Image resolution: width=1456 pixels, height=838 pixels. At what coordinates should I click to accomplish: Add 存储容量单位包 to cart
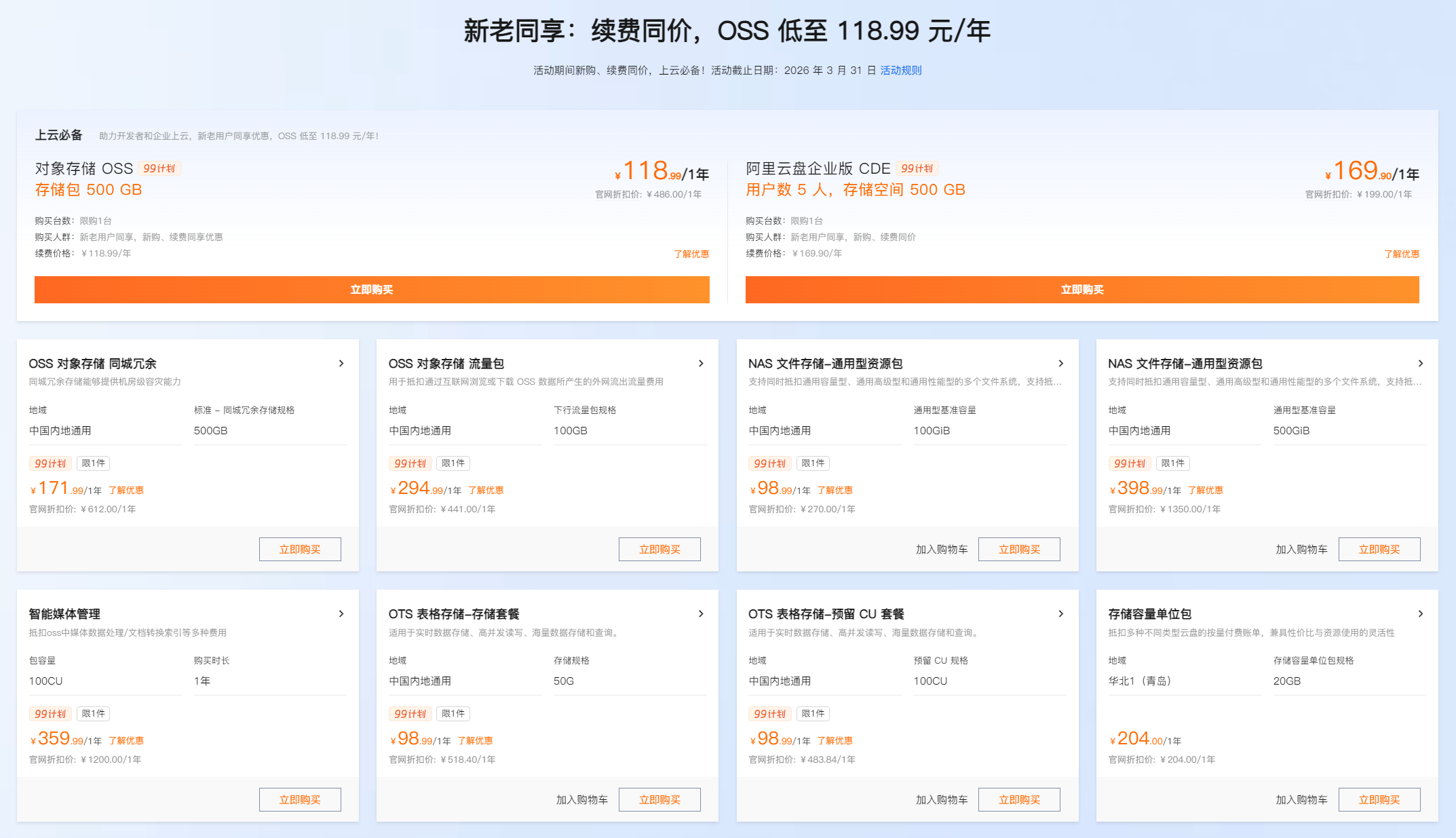click(x=1301, y=800)
